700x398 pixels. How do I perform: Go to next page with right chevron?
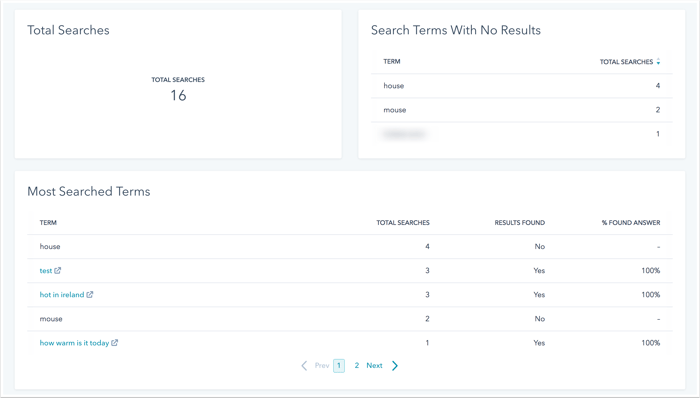tap(395, 366)
